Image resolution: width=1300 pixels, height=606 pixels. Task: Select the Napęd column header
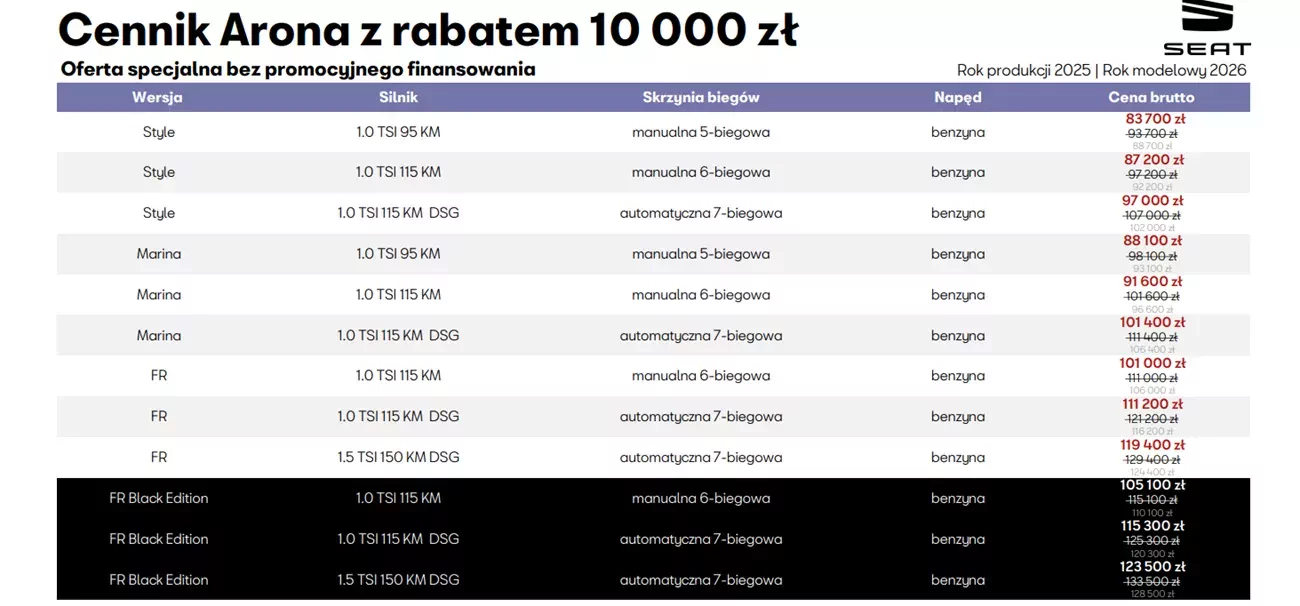tap(957, 98)
